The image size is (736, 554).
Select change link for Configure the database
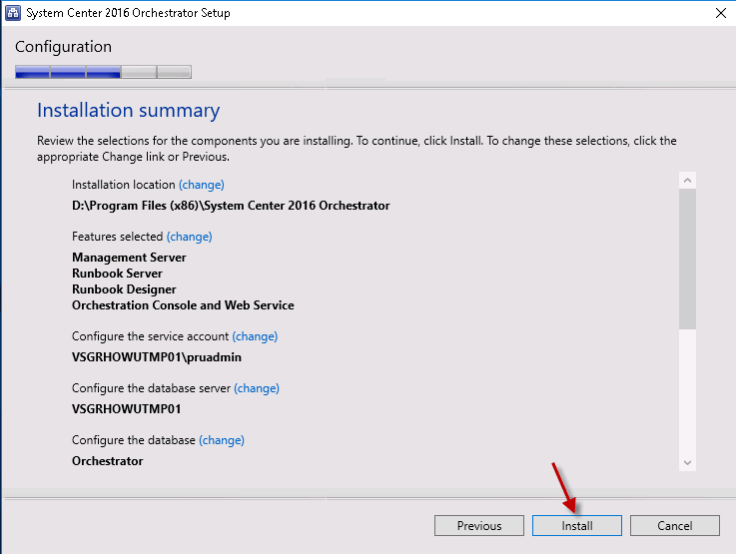[x=221, y=440]
